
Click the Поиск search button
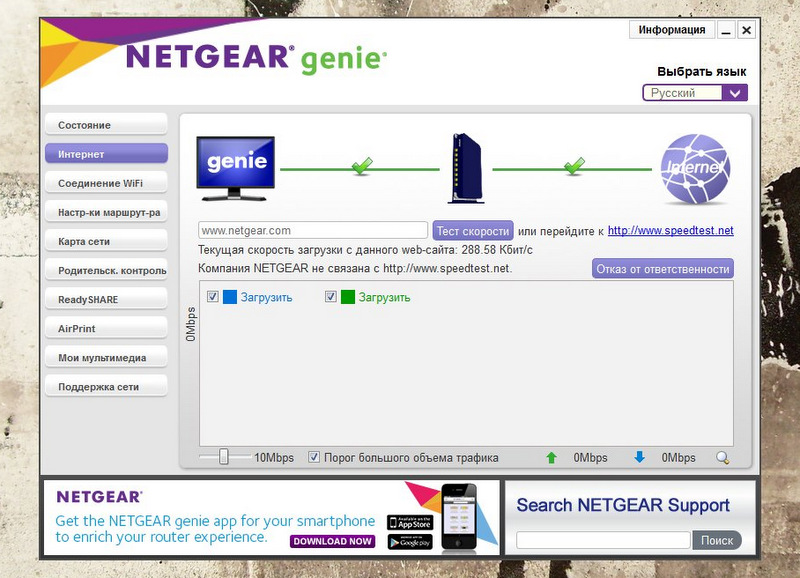point(717,540)
